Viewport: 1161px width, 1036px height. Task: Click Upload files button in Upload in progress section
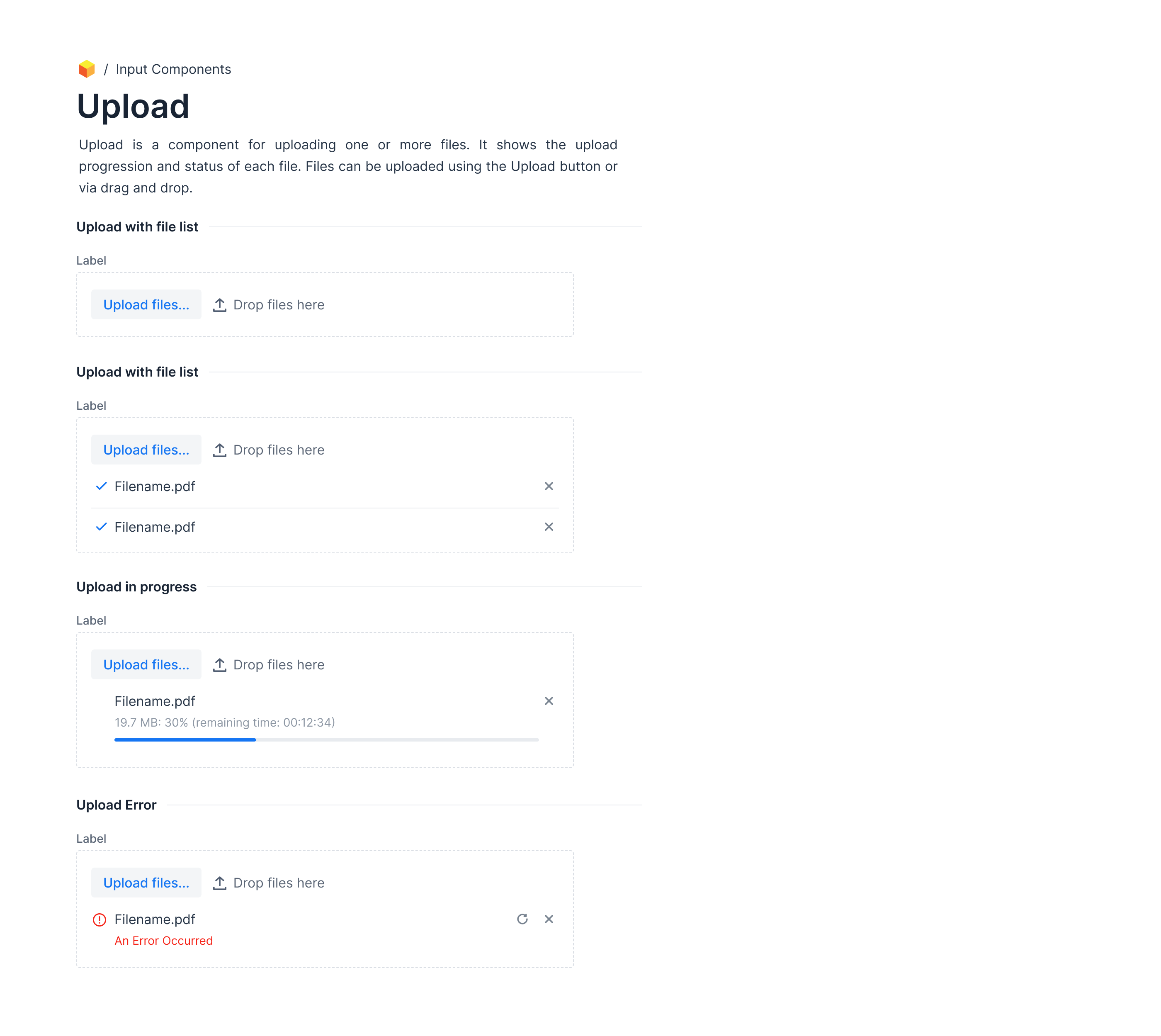(x=146, y=664)
